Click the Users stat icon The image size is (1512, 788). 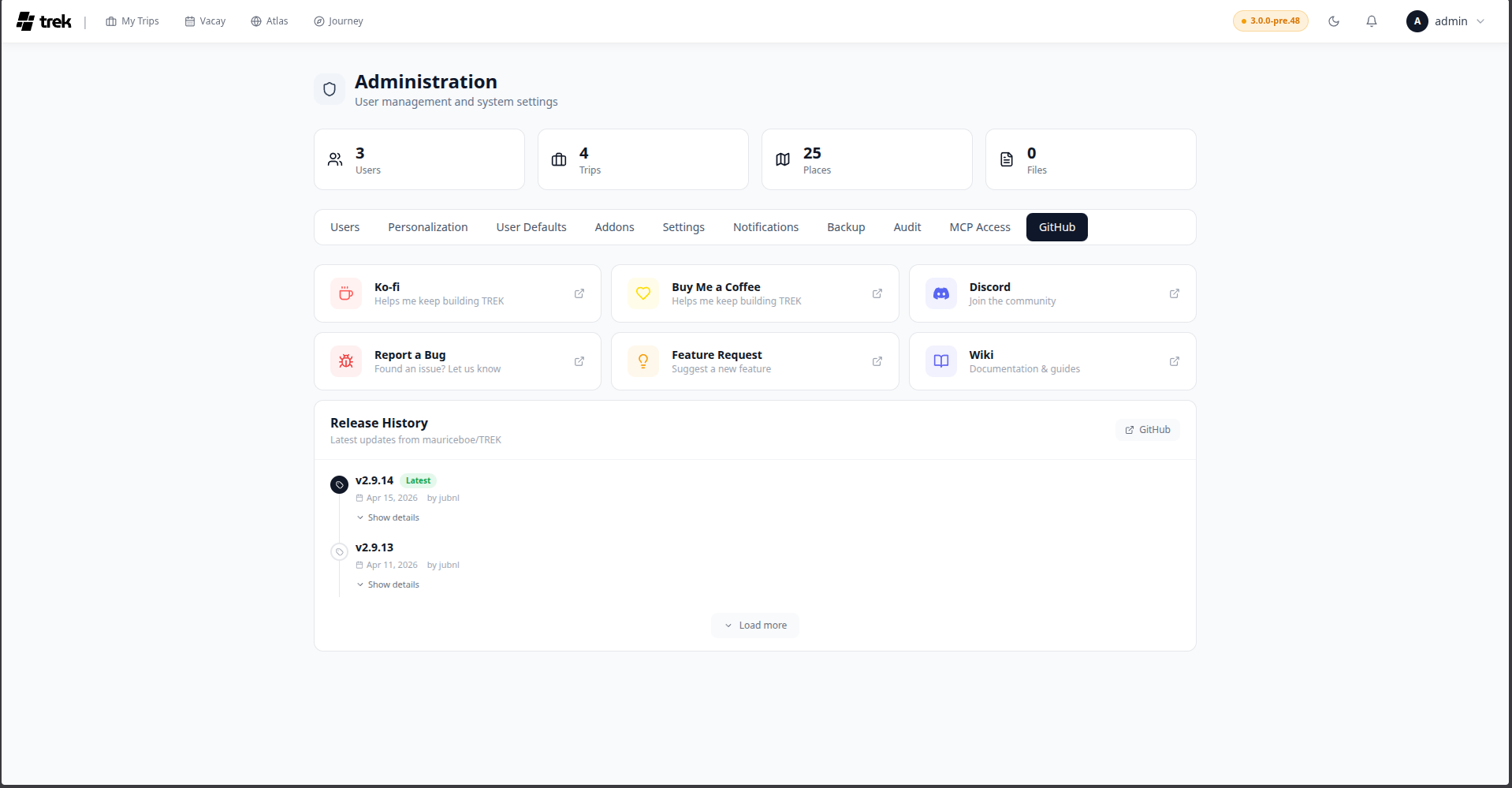[335, 159]
